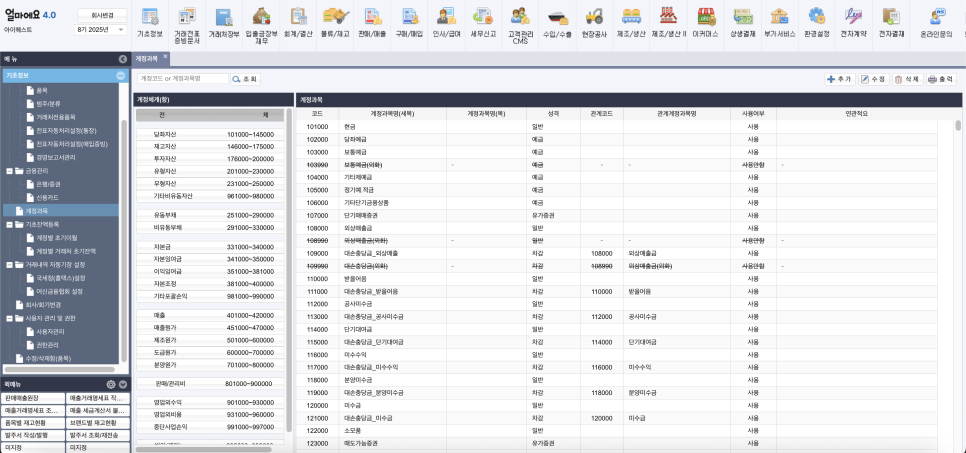Open the 제조/생산 II module

(668, 23)
